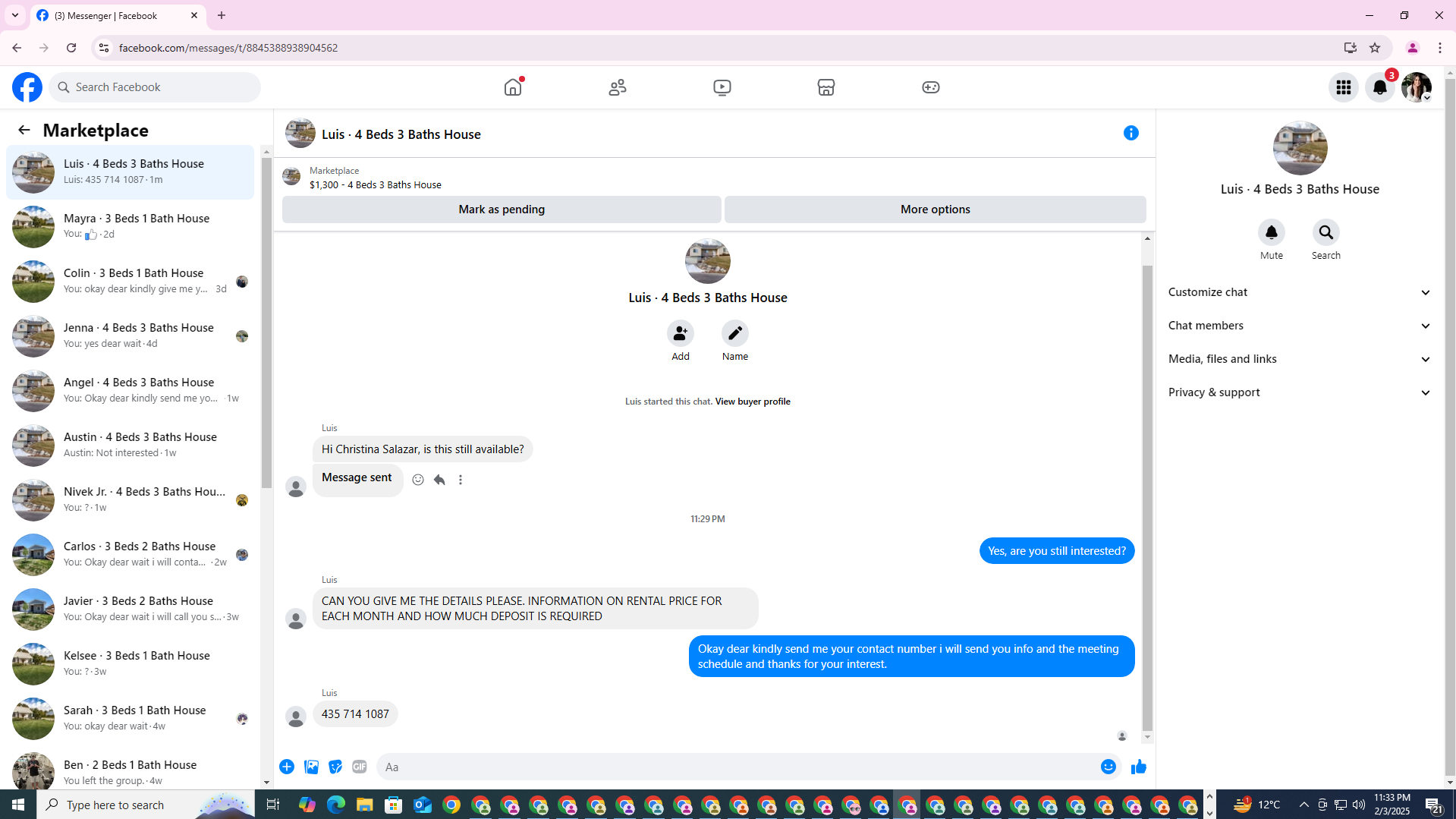This screenshot has height=819, width=1456.
Task: Open the Gaming tab
Action: pyautogui.click(x=931, y=87)
